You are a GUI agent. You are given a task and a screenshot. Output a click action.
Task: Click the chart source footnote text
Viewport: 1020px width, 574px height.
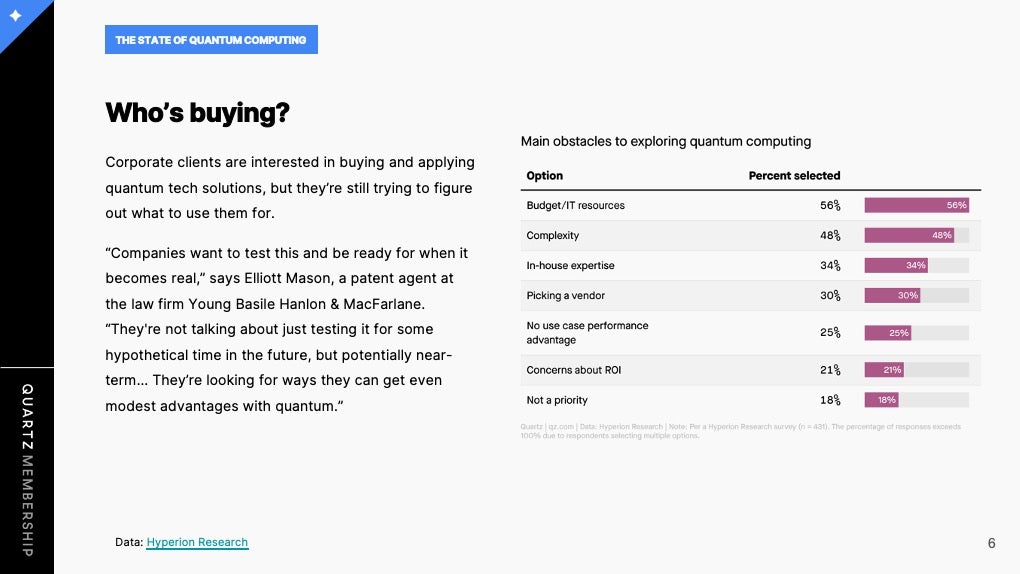tap(740, 431)
